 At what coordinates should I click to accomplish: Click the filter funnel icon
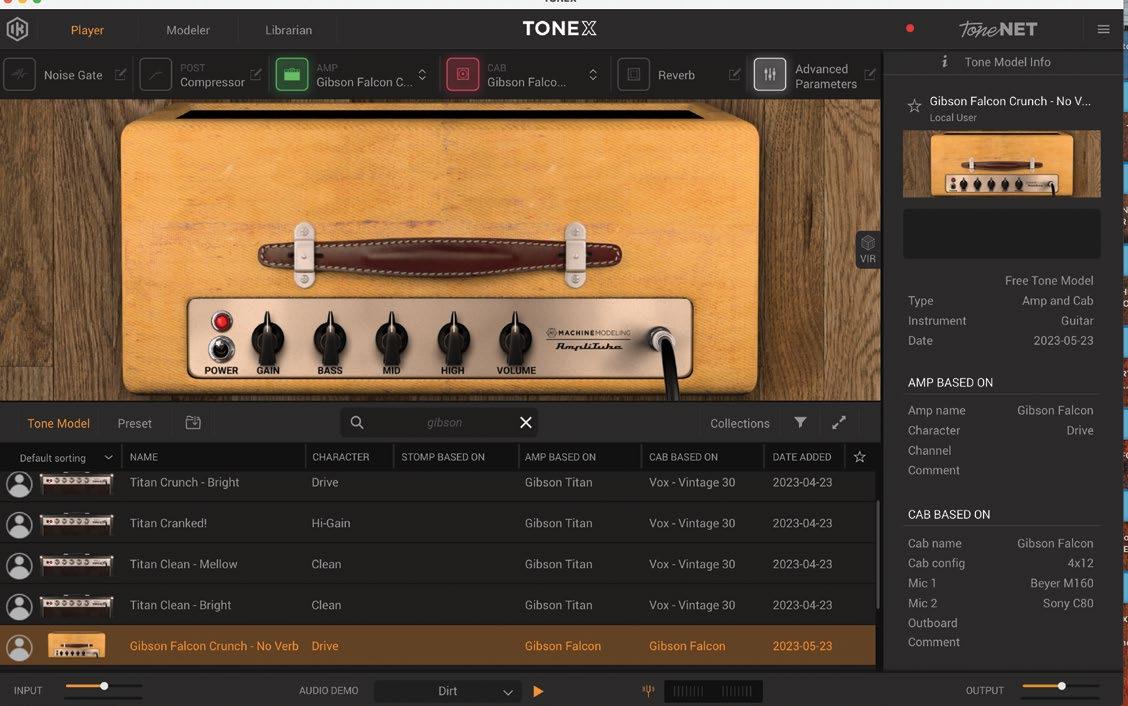point(800,423)
